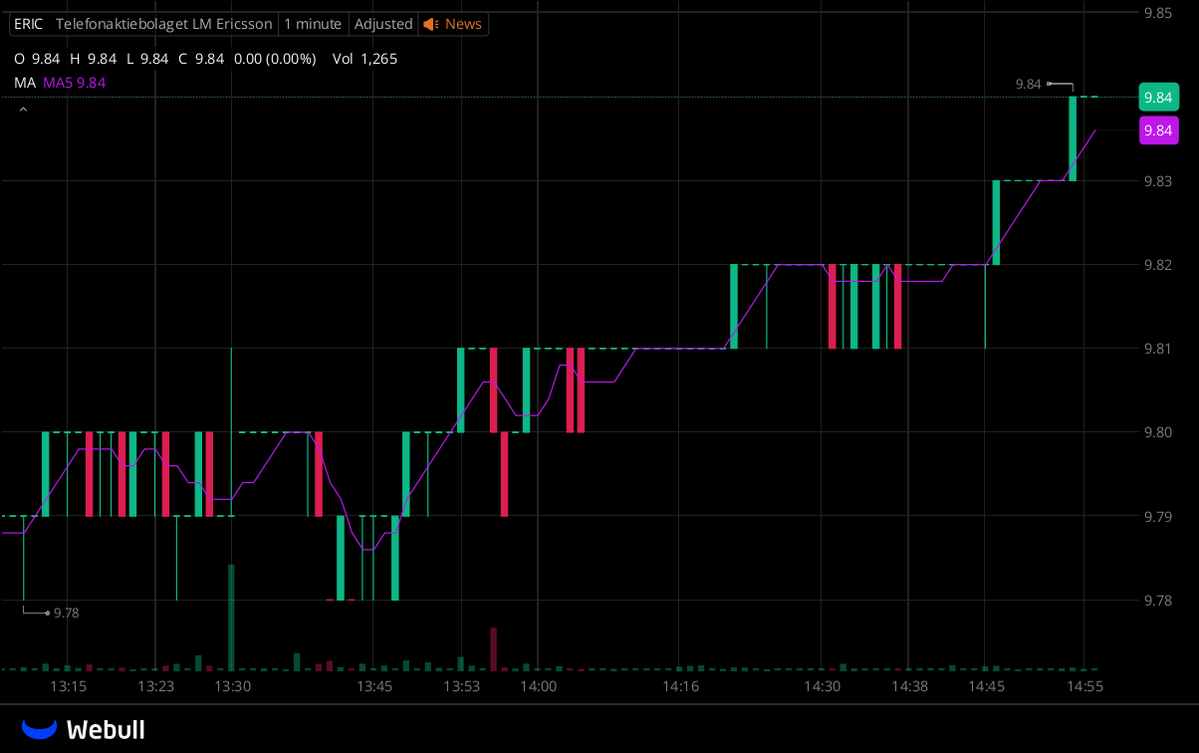The height and width of the screenshot is (753, 1199).
Task: Collapse the indicator legend caret
Action: click(x=23, y=110)
